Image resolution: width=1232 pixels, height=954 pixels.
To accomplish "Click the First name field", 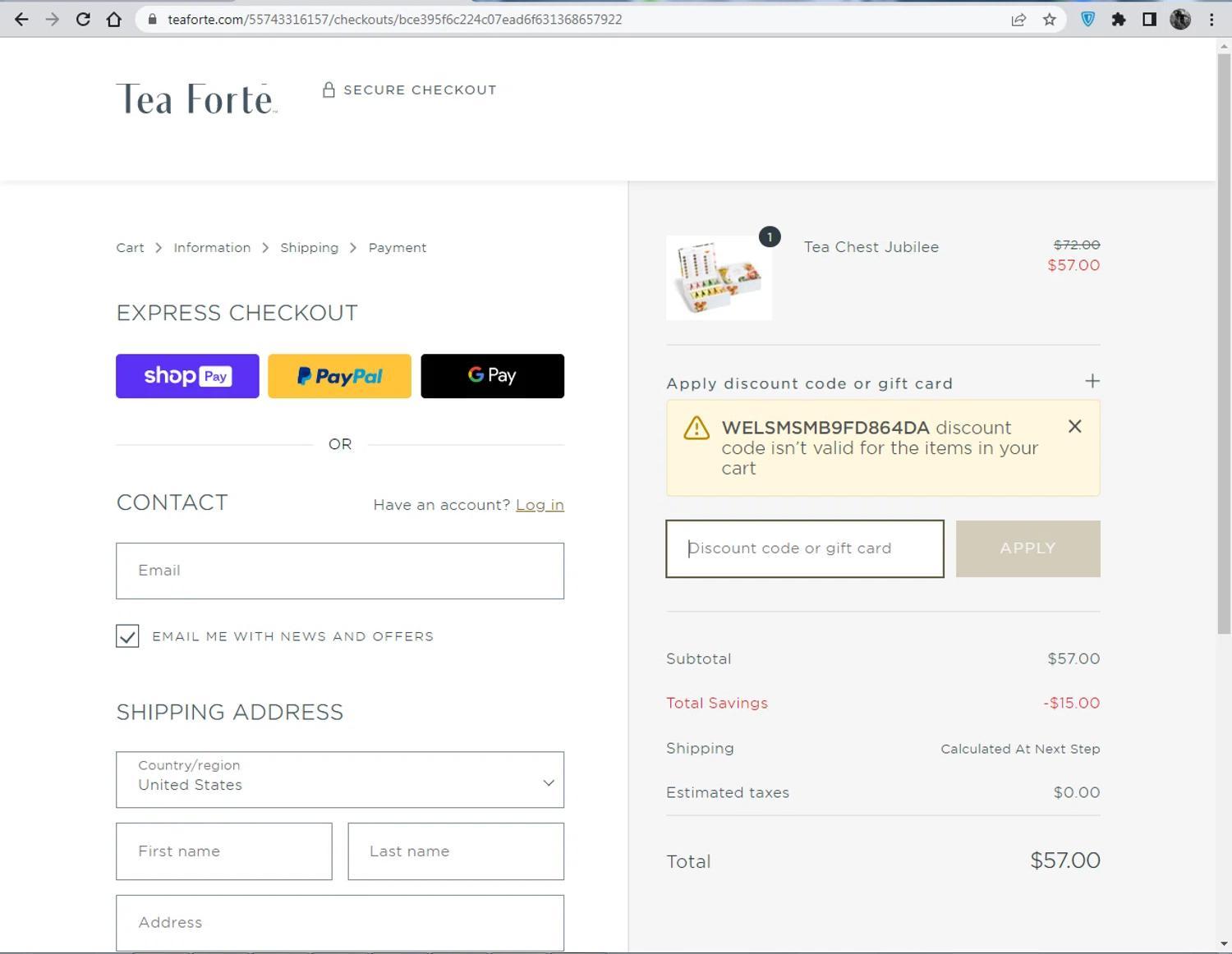I will click(224, 851).
